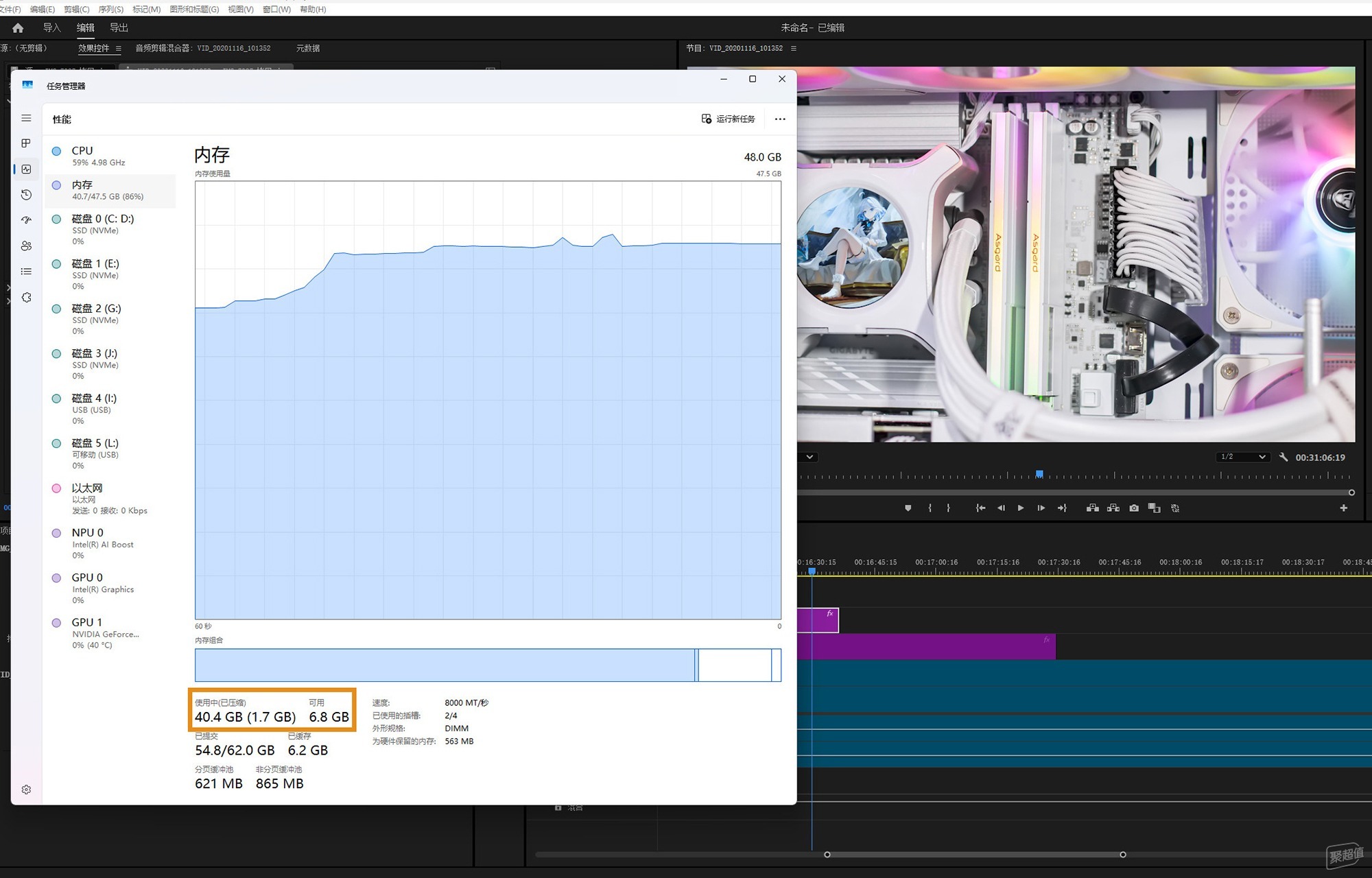Open the more options ellipsis button

(x=780, y=119)
